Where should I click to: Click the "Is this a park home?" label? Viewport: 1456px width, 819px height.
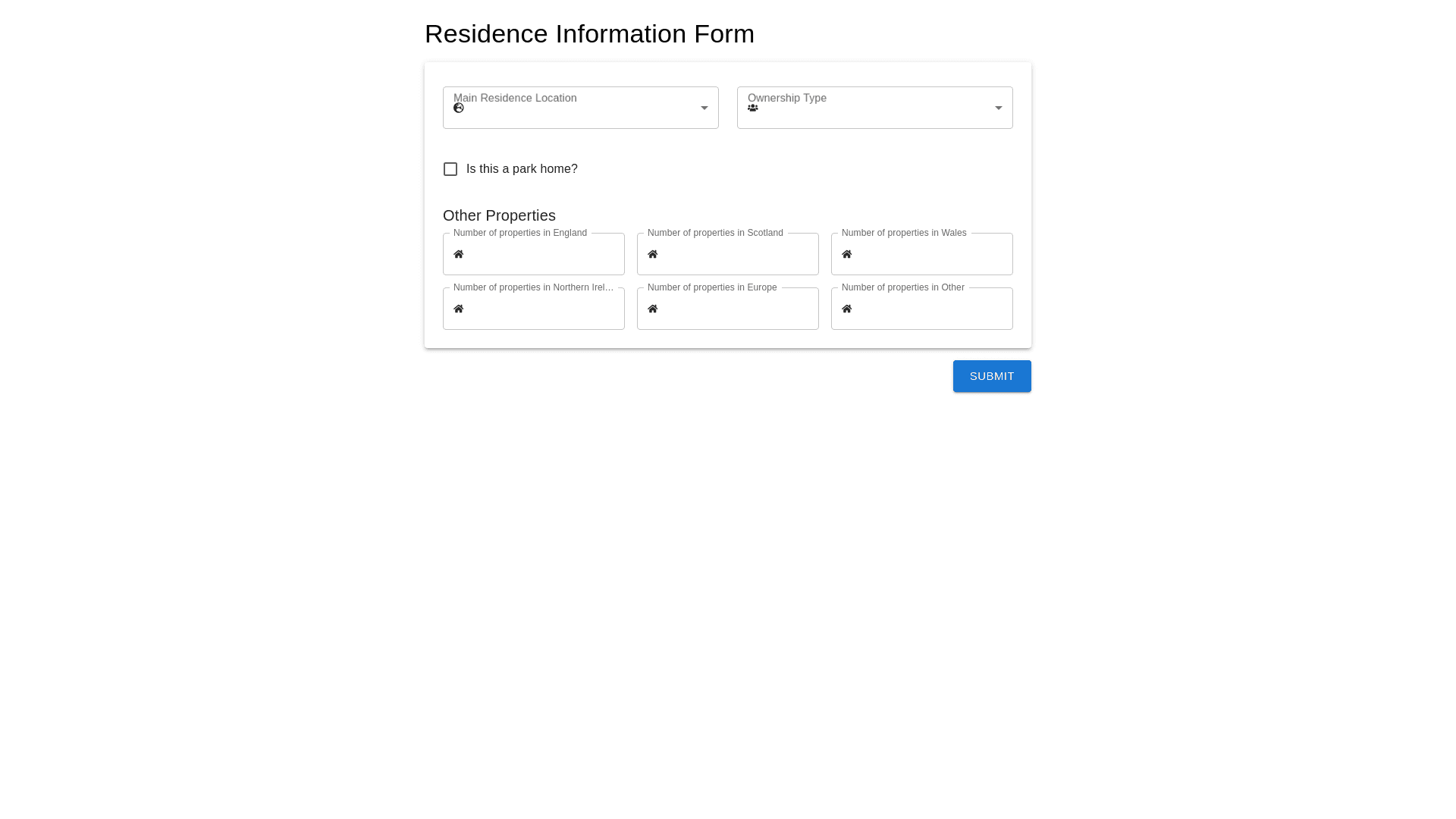pos(522,169)
